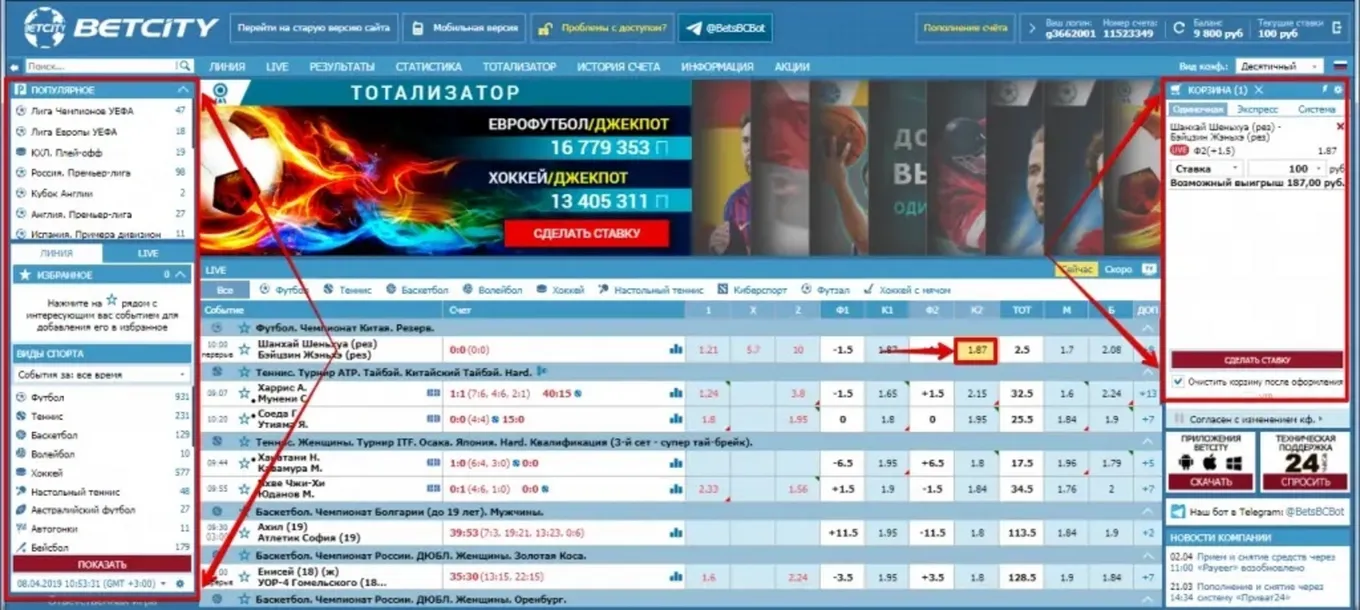Collapse the Избранное section
1360x610 pixels.
180,274
